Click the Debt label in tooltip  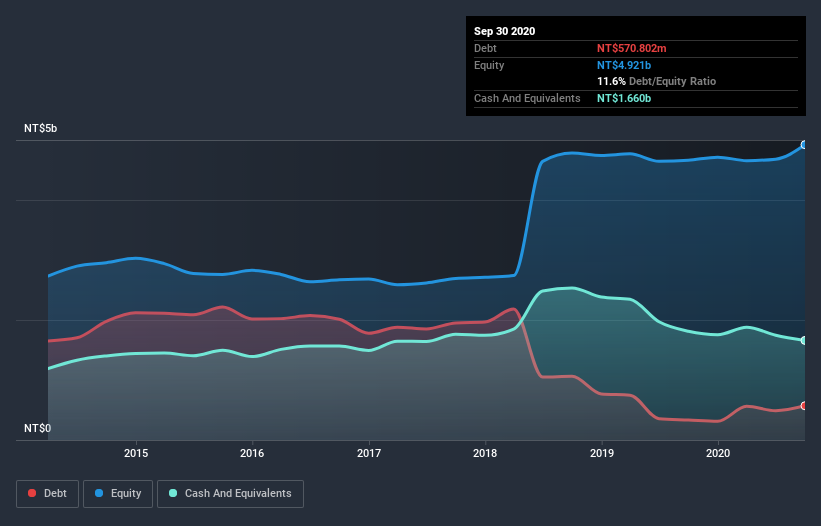click(485, 48)
